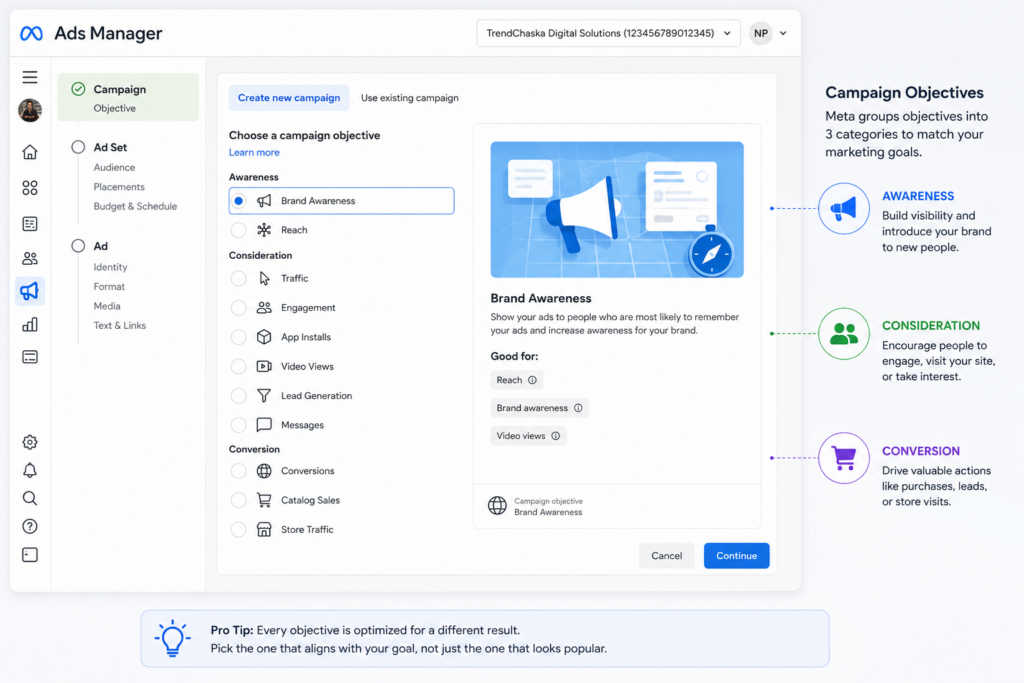Open notifications bell icon
Viewport: 1024px width, 683px height.
coord(30,470)
